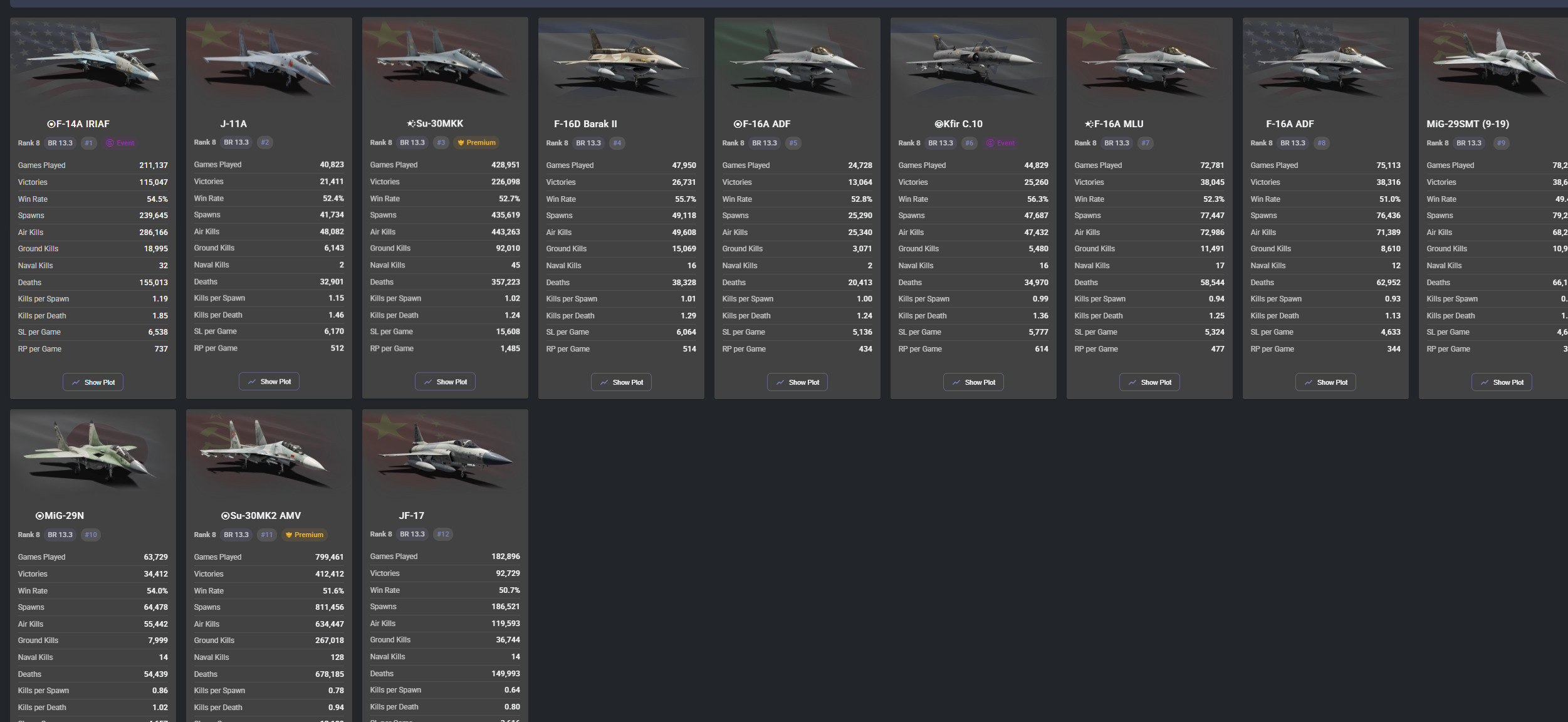This screenshot has height=722, width=1568.
Task: Click the Su-30MK2 AMV Games Played value 799,461
Action: tap(330, 557)
